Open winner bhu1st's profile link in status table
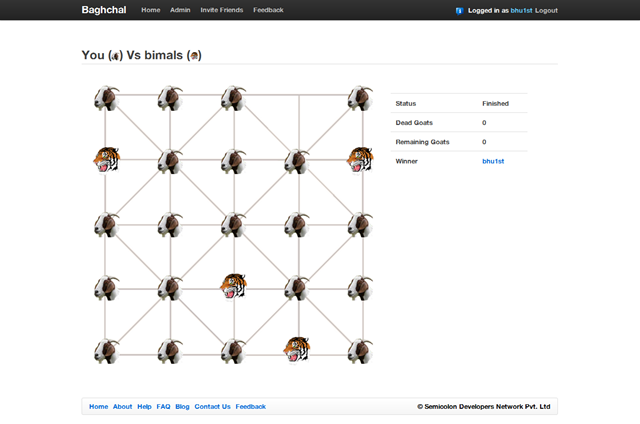 click(493, 161)
